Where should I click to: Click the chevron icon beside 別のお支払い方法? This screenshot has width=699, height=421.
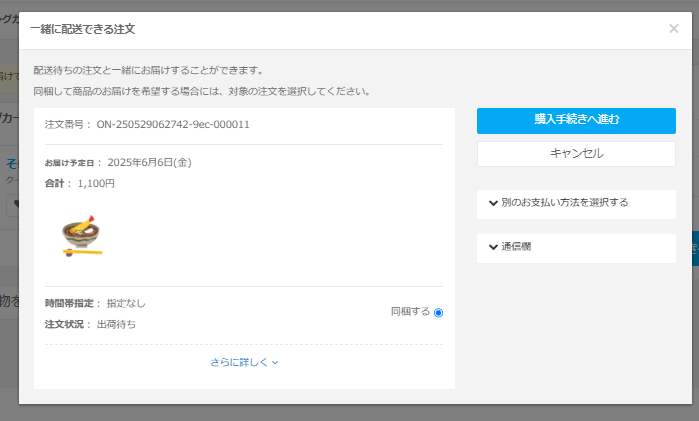[x=493, y=203]
